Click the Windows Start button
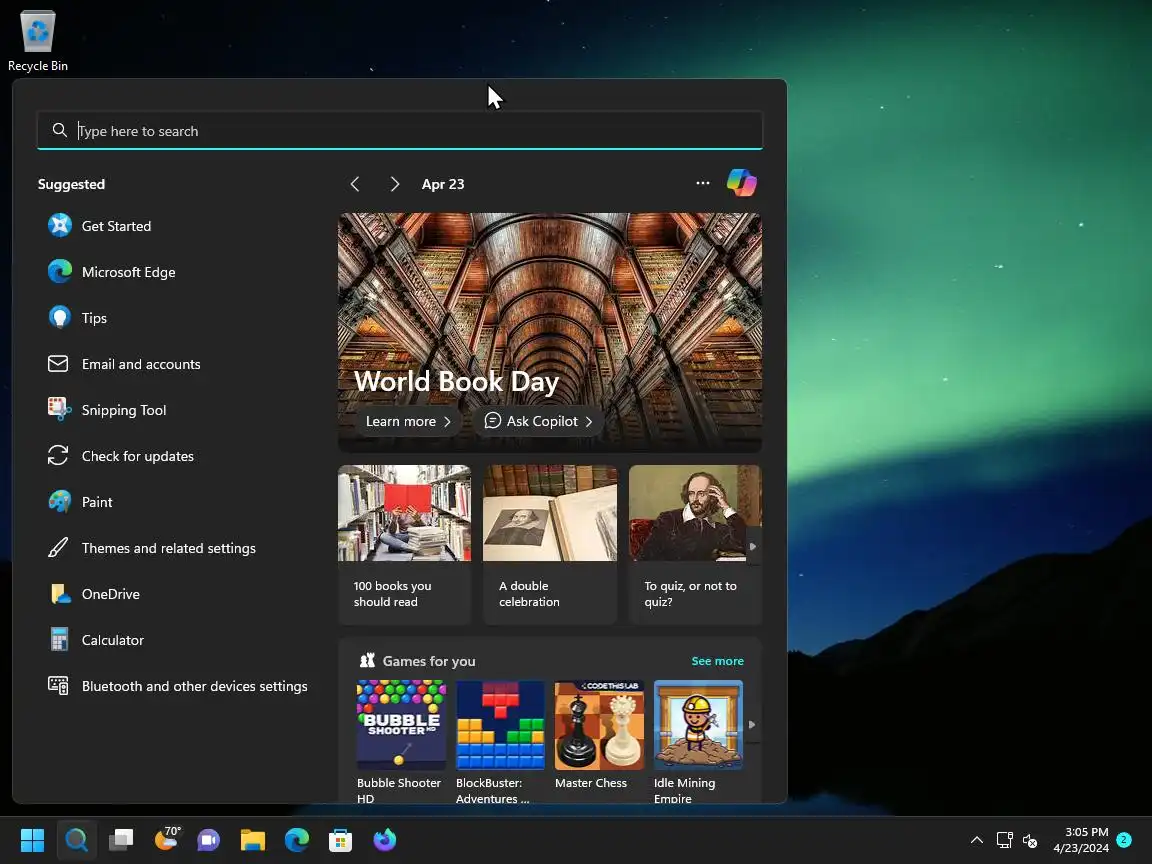The width and height of the screenshot is (1152, 864). coord(32,840)
